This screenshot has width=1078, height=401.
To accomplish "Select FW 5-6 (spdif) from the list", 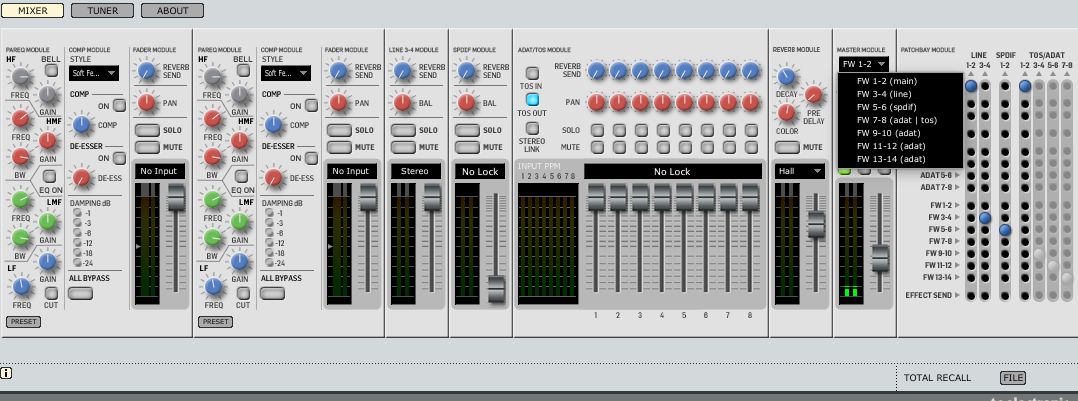I will [x=893, y=106].
